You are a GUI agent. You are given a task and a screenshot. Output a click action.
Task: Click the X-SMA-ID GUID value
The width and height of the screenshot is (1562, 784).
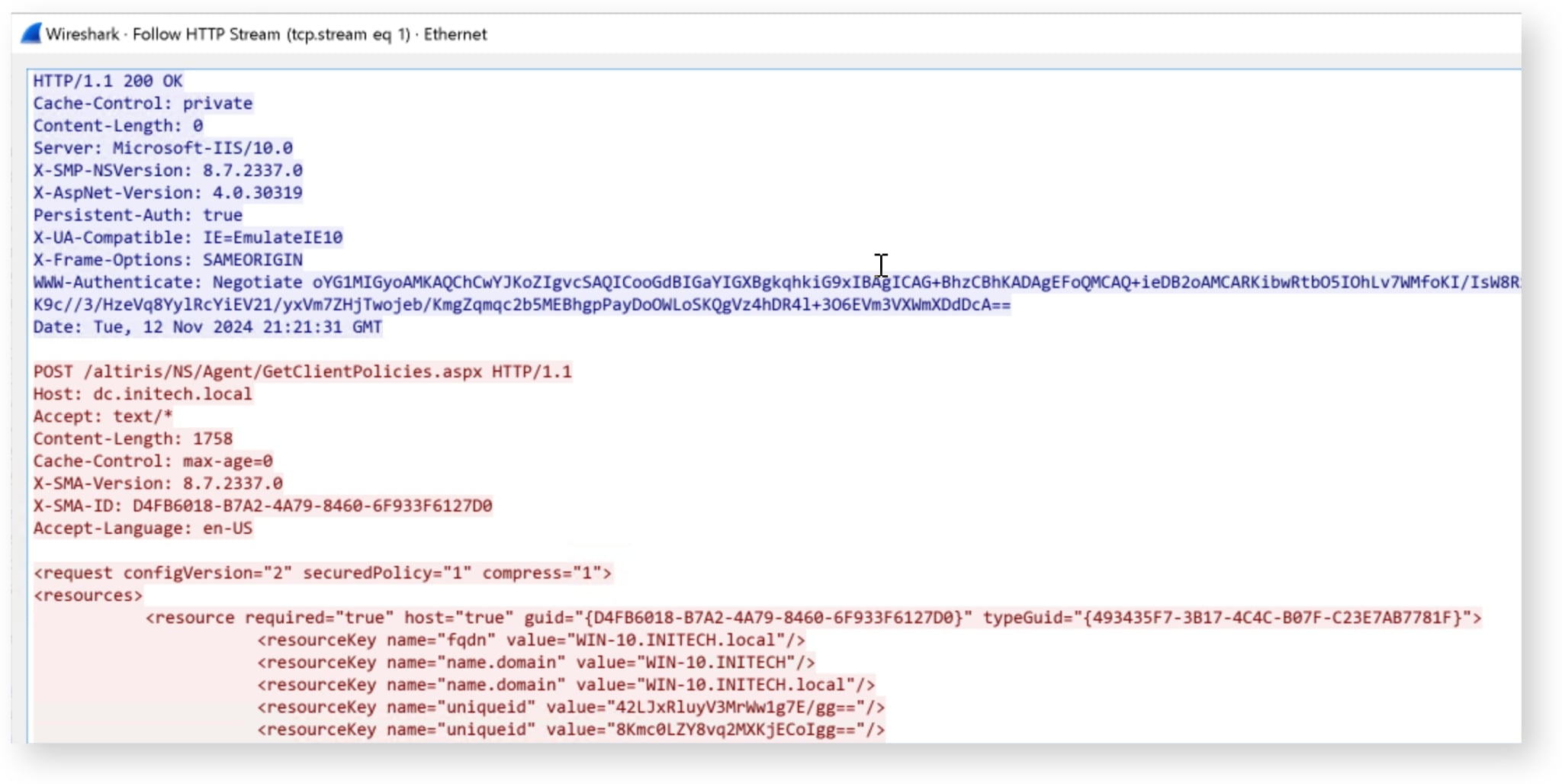(311, 506)
